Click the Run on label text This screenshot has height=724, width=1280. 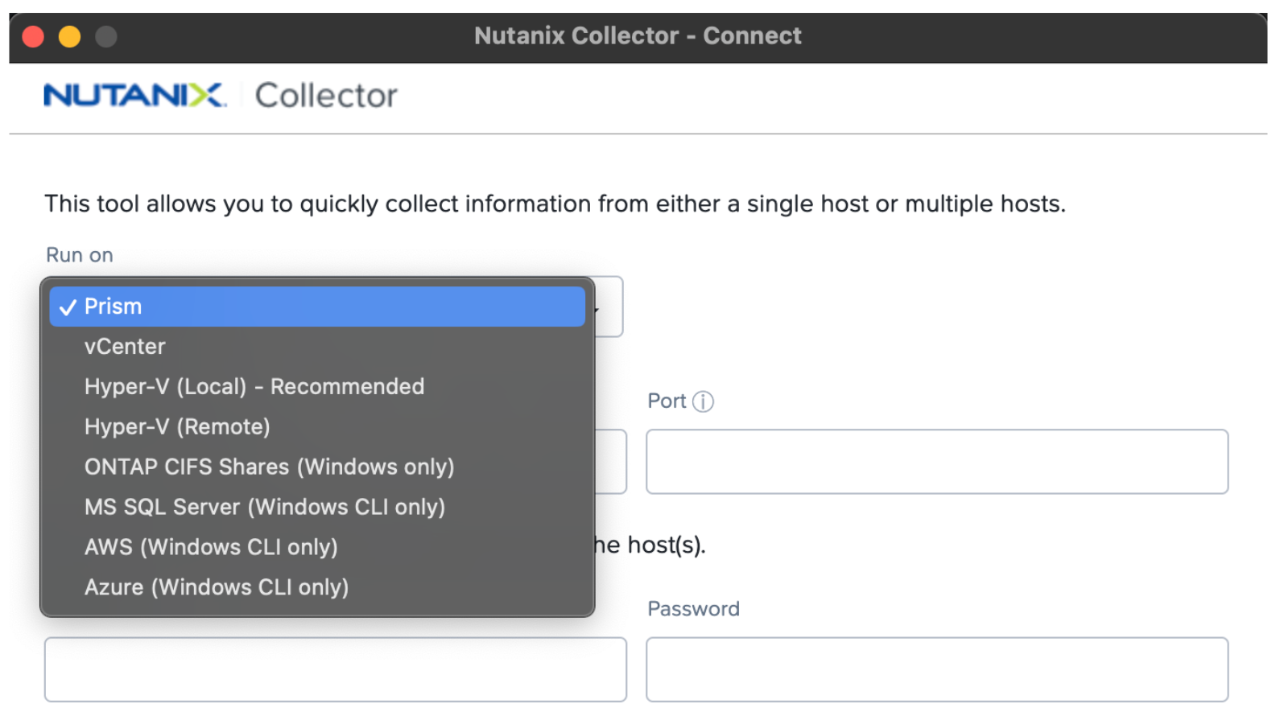coord(79,255)
